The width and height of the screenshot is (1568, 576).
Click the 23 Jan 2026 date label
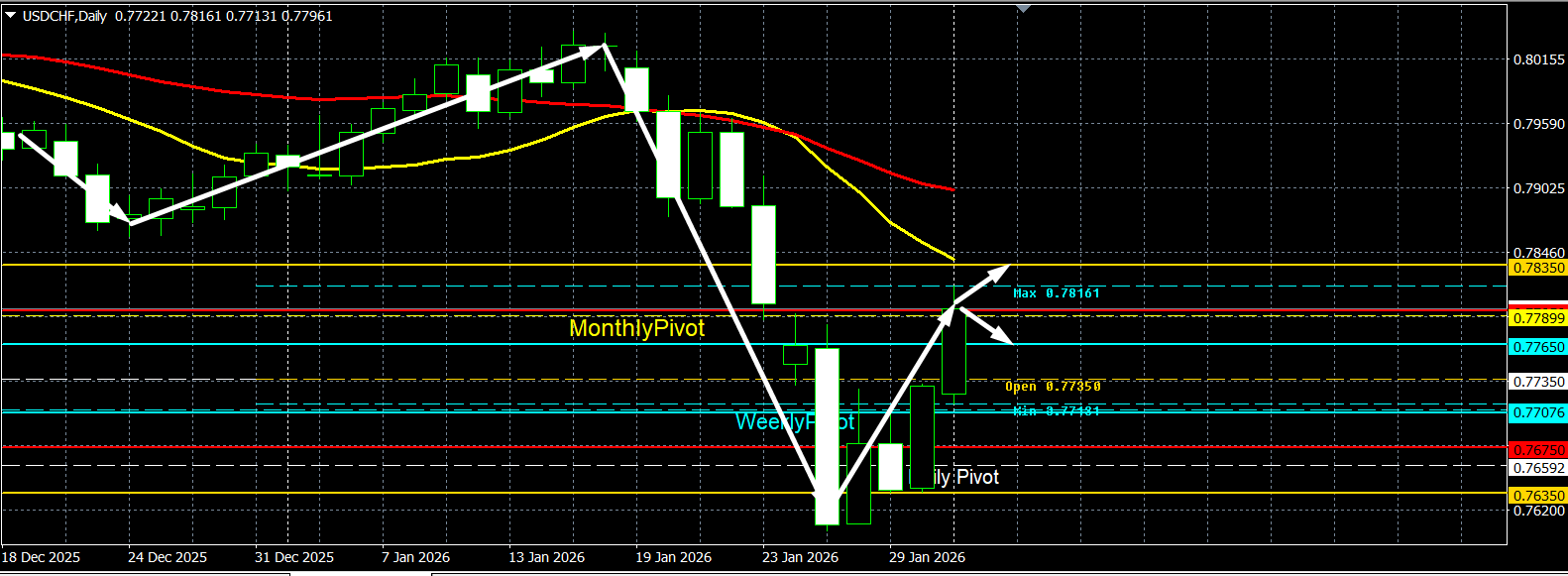coord(800,557)
